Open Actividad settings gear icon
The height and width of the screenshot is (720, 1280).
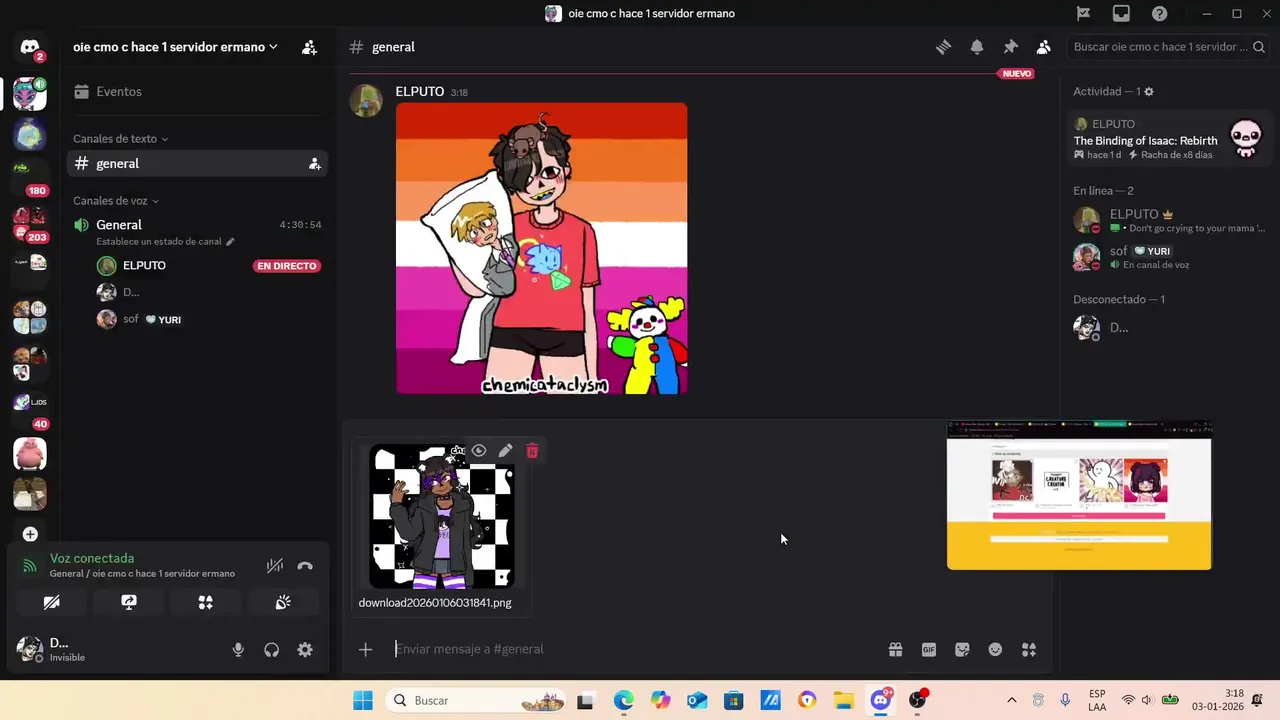pyautogui.click(x=1149, y=92)
